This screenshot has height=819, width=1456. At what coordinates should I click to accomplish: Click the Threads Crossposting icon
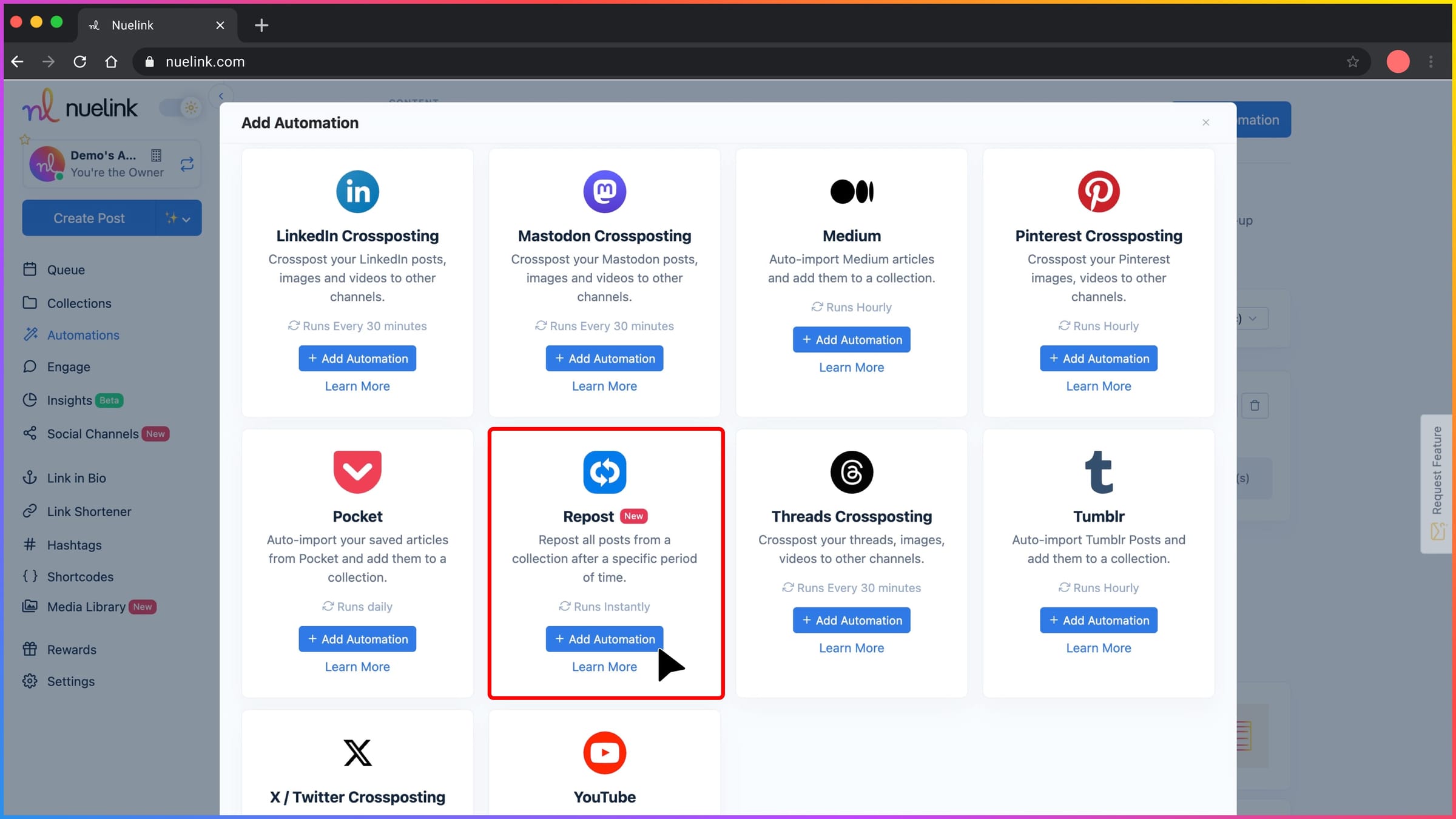[851, 472]
